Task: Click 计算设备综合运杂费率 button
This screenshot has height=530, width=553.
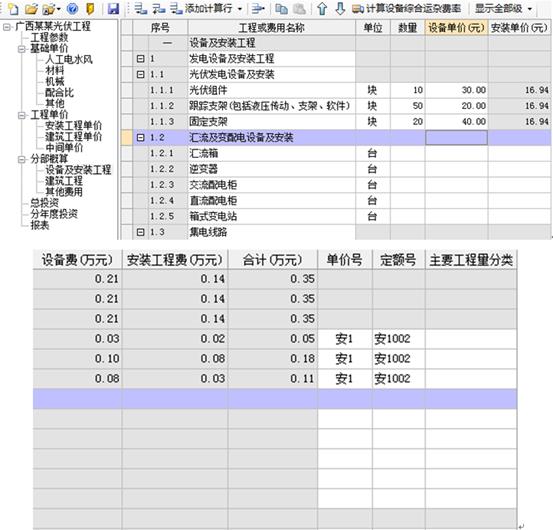Action: (407, 8)
